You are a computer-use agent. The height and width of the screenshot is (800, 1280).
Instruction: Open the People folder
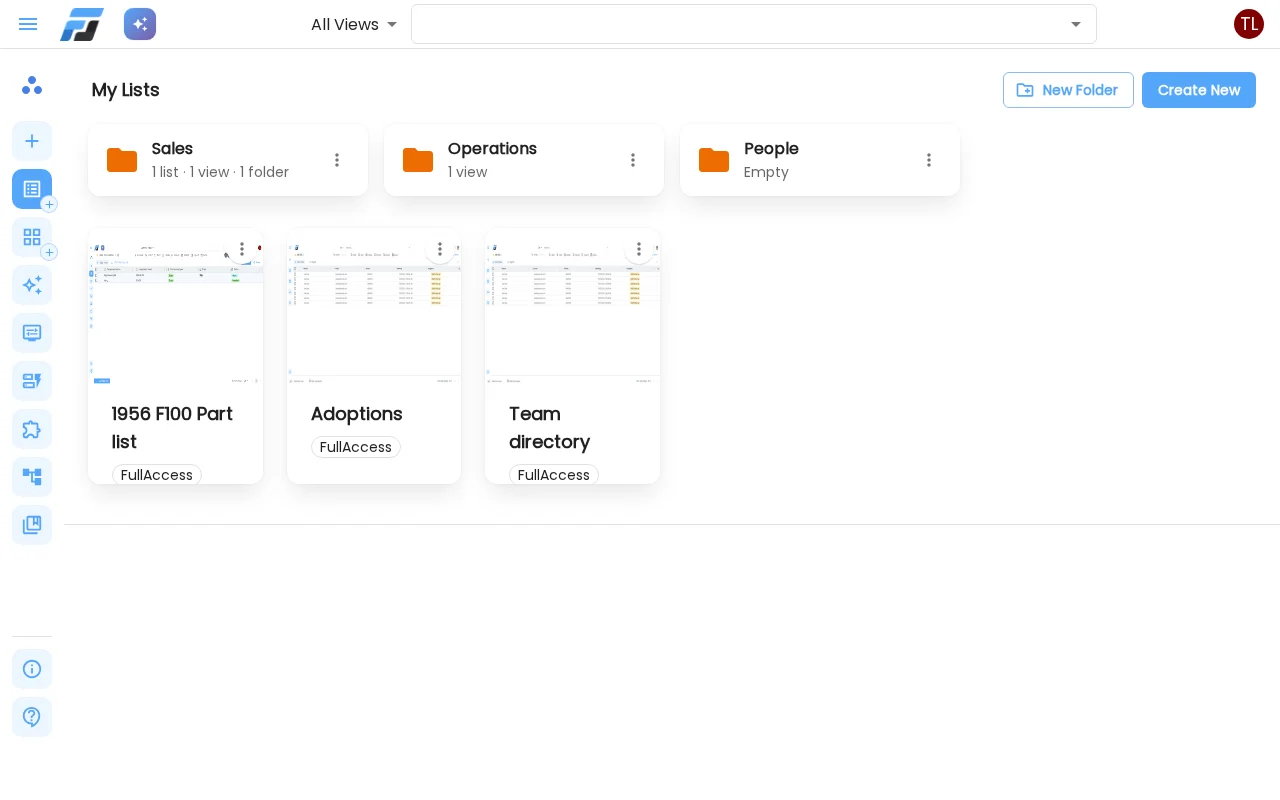pos(820,160)
